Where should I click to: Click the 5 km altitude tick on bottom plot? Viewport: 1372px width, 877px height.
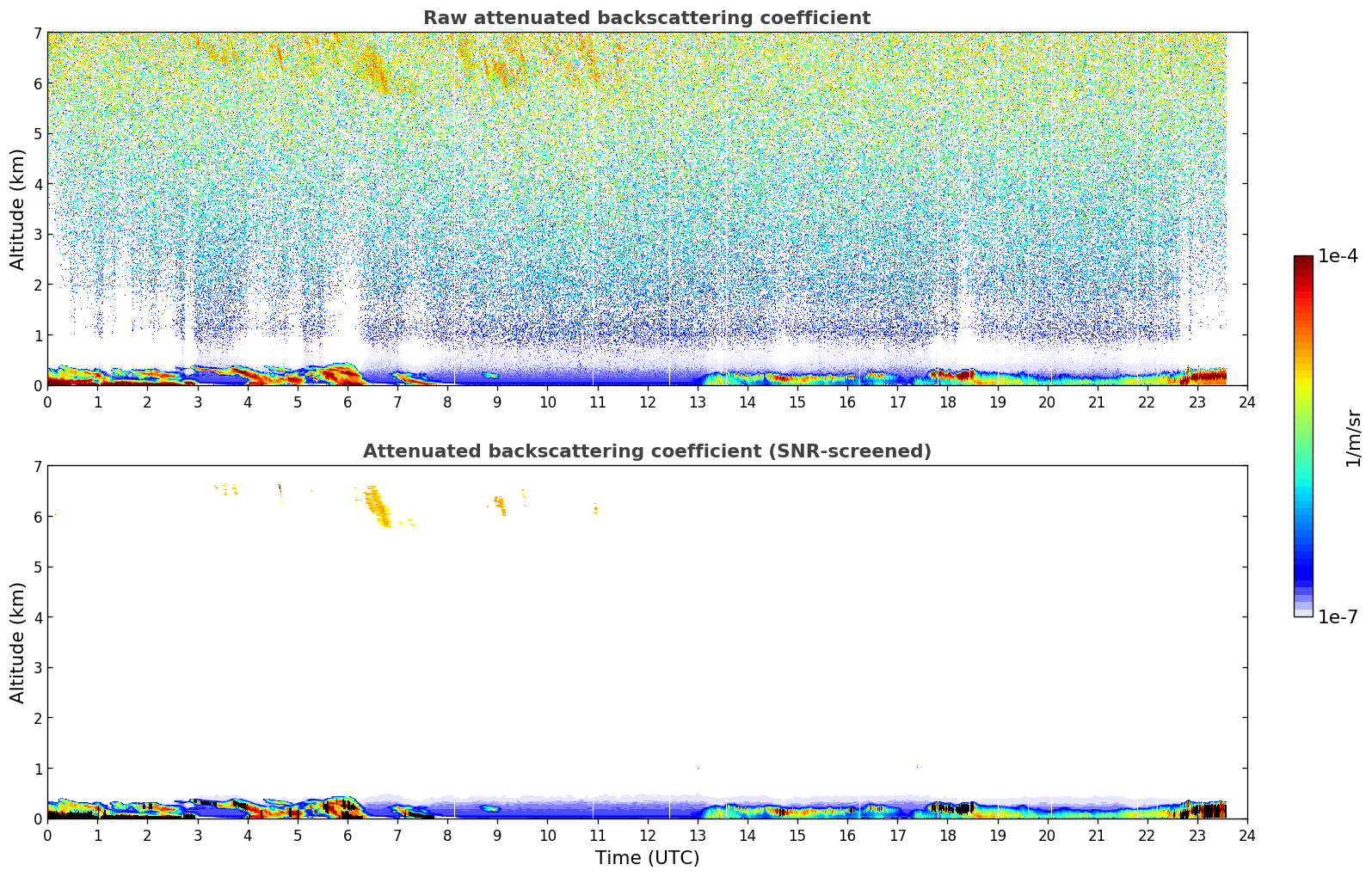pyautogui.click(x=37, y=567)
